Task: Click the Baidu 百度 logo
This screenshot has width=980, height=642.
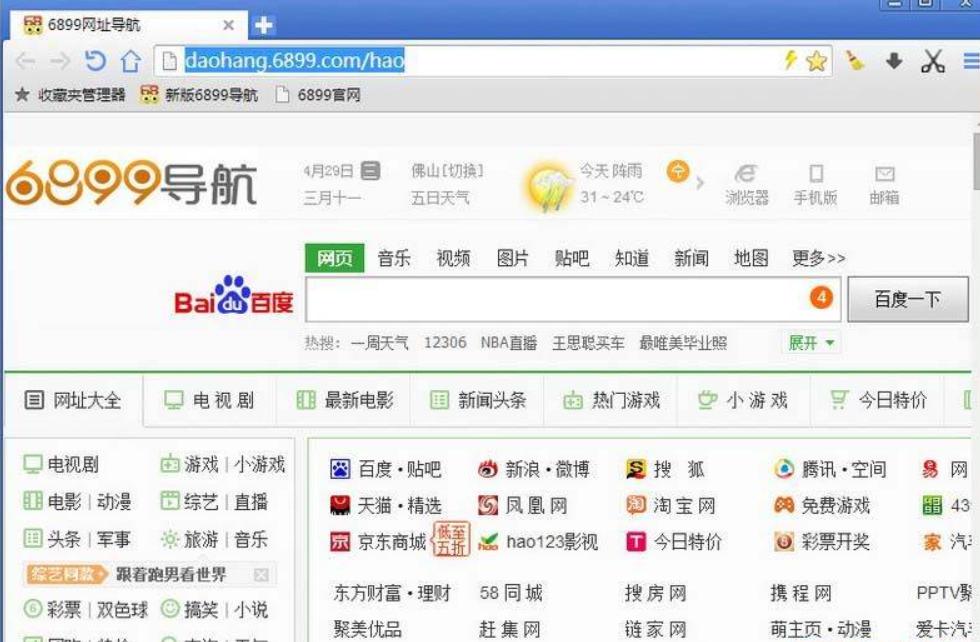Action: click(x=234, y=296)
